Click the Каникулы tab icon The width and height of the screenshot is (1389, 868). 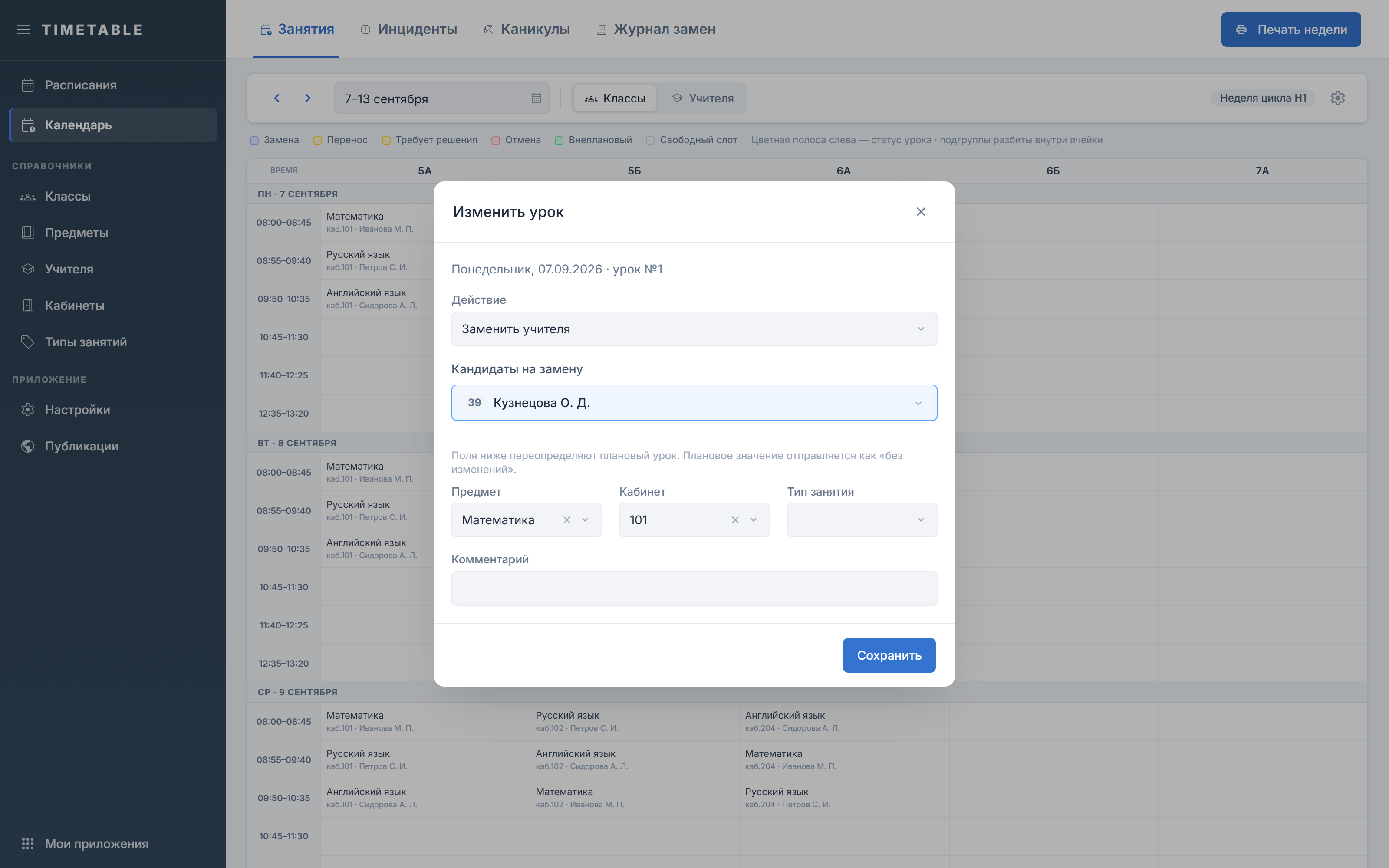(x=488, y=30)
